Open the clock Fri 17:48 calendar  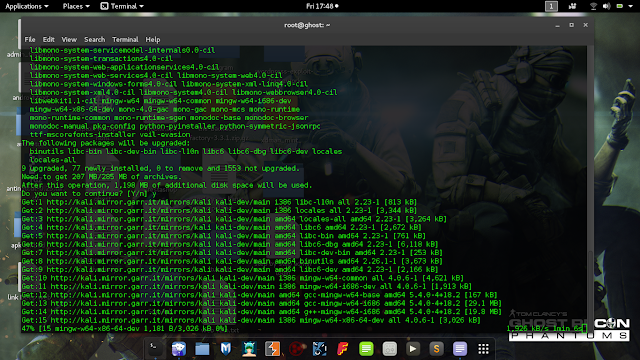[322, 6]
